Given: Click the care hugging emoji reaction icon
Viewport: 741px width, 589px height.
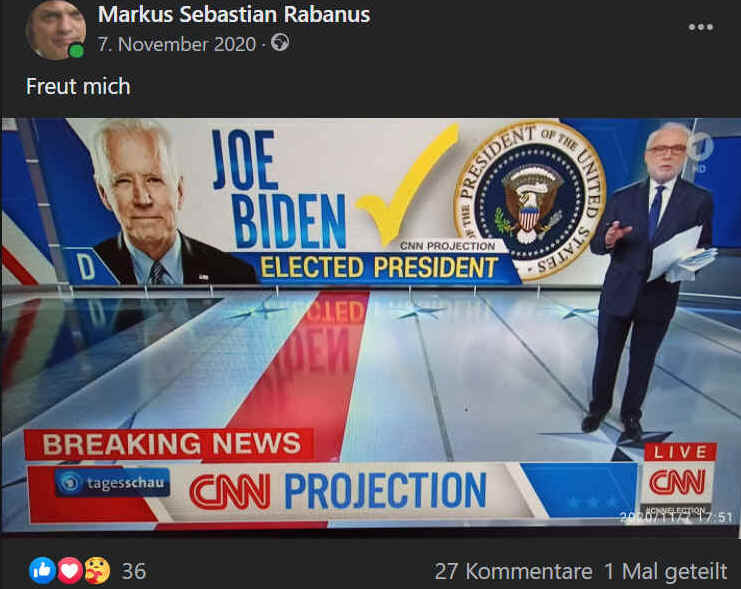Looking at the screenshot, I should click(x=97, y=571).
